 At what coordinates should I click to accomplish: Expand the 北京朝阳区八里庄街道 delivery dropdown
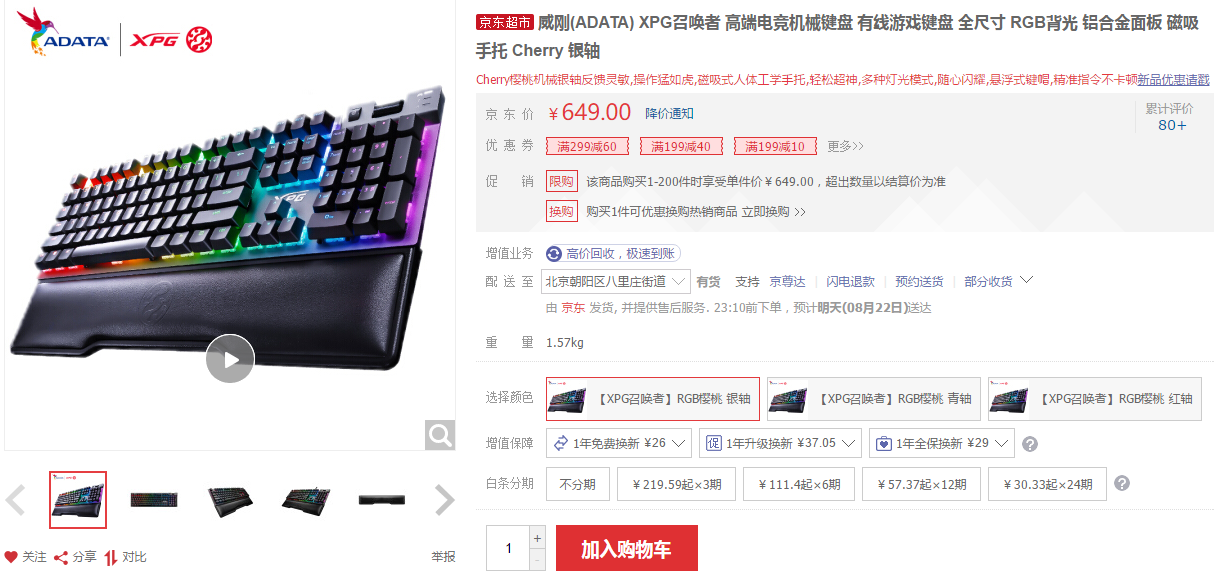point(616,281)
